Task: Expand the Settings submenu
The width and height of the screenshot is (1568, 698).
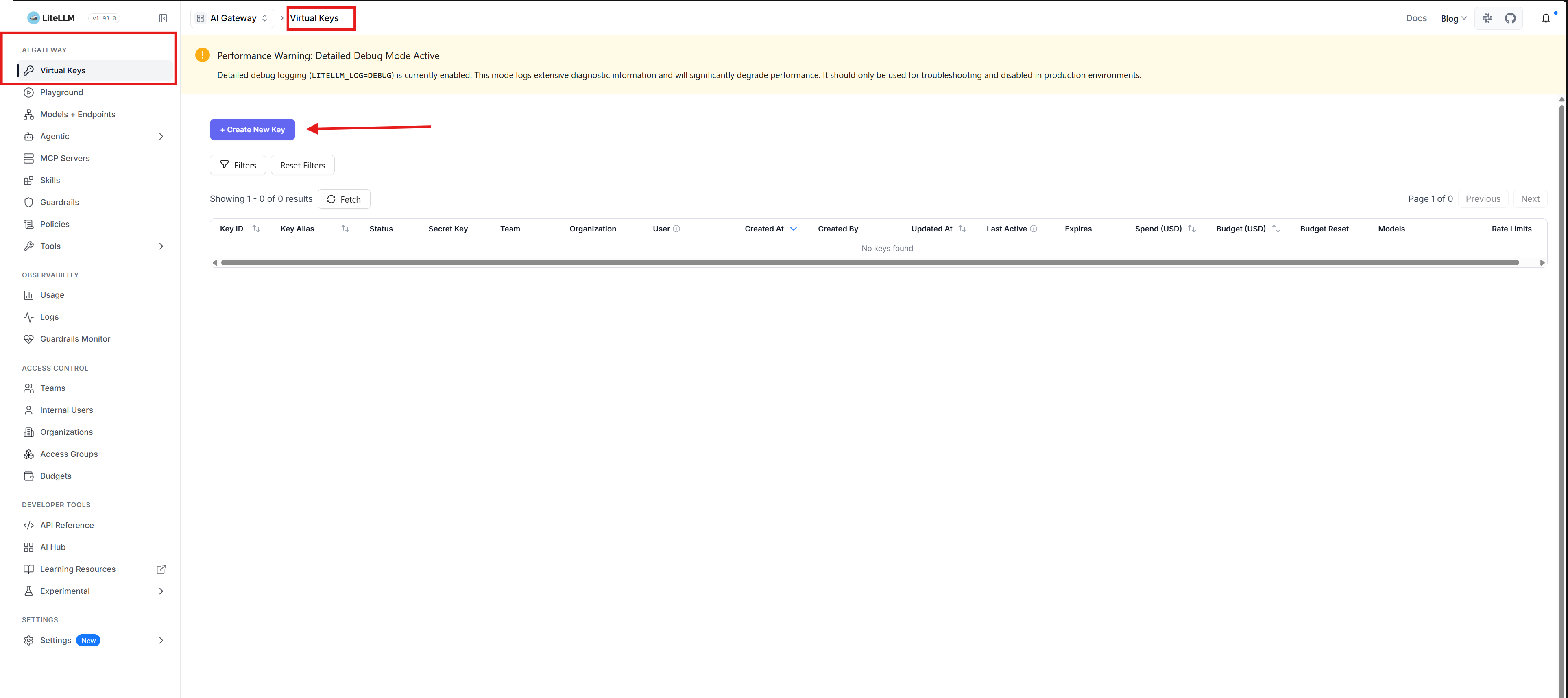Action: 161,640
